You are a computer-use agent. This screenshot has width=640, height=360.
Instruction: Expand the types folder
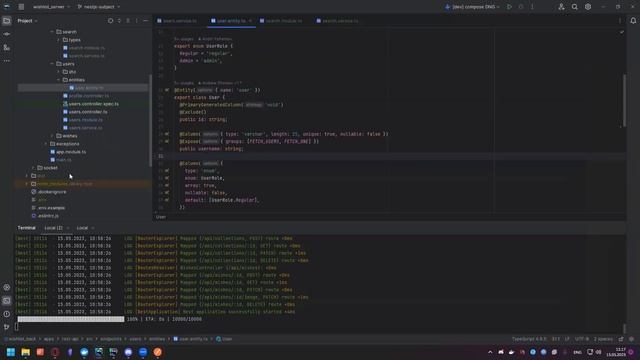point(59,40)
